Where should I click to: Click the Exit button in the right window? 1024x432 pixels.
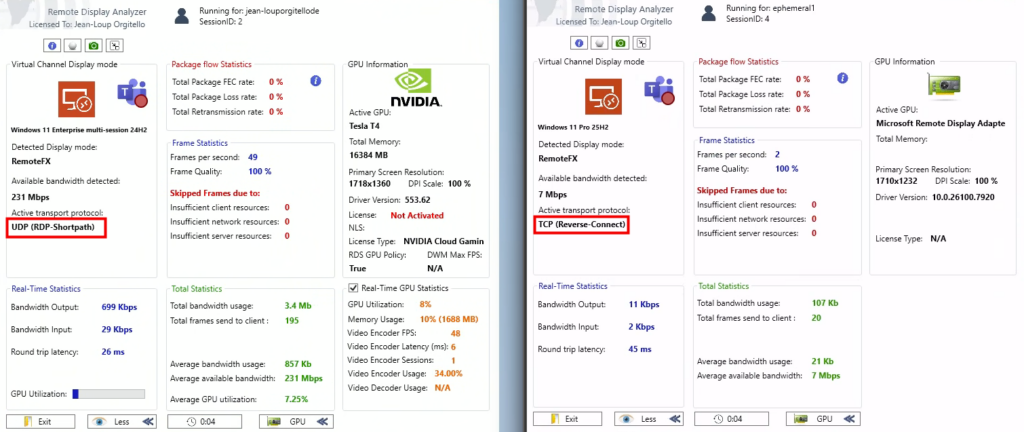coord(564,420)
